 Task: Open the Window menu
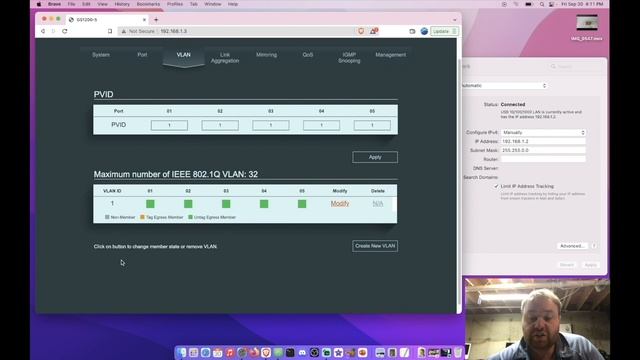pos(212,4)
